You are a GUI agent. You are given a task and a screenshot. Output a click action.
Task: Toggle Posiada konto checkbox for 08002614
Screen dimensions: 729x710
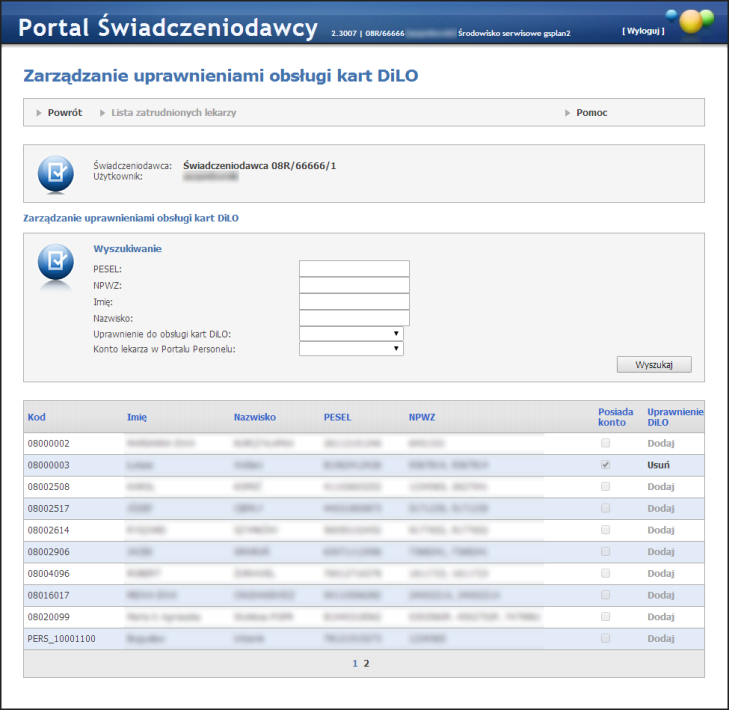[x=605, y=530]
